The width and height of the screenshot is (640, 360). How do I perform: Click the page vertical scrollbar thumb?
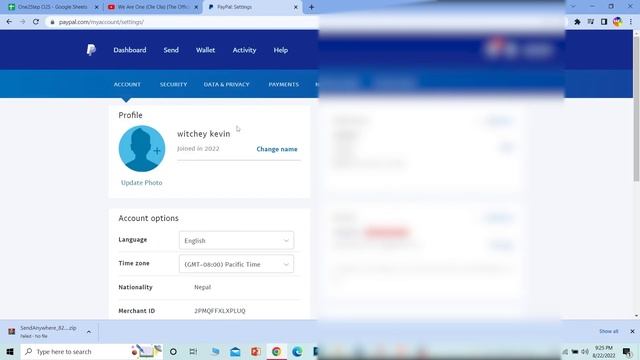pyautogui.click(x=636, y=108)
